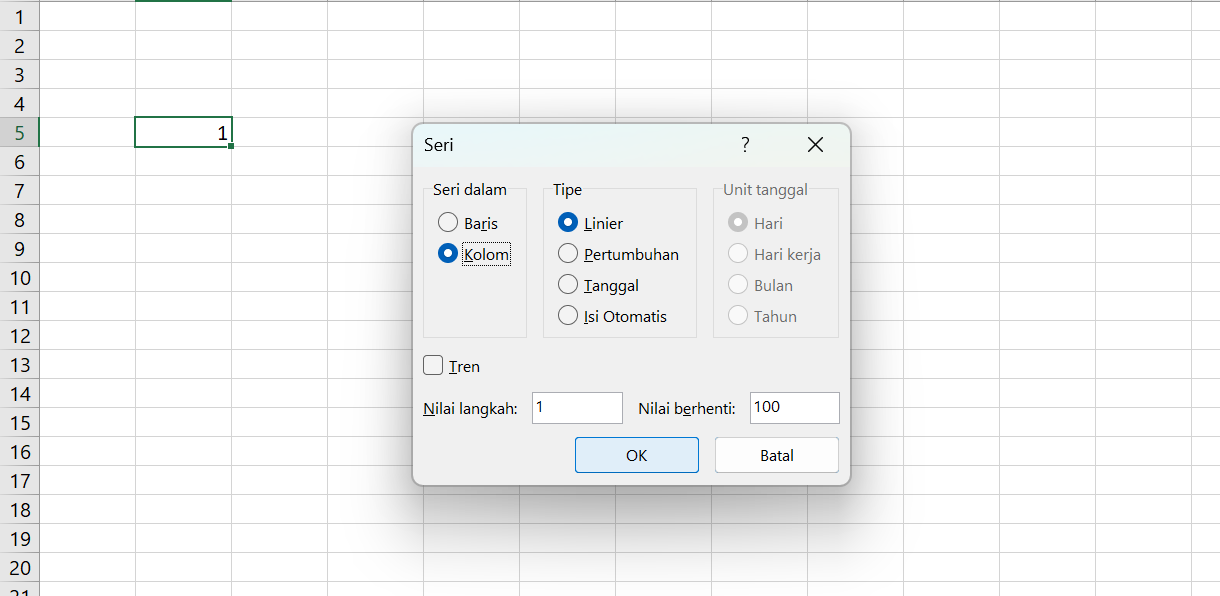
Task: Select row header 5
Action: point(19,132)
